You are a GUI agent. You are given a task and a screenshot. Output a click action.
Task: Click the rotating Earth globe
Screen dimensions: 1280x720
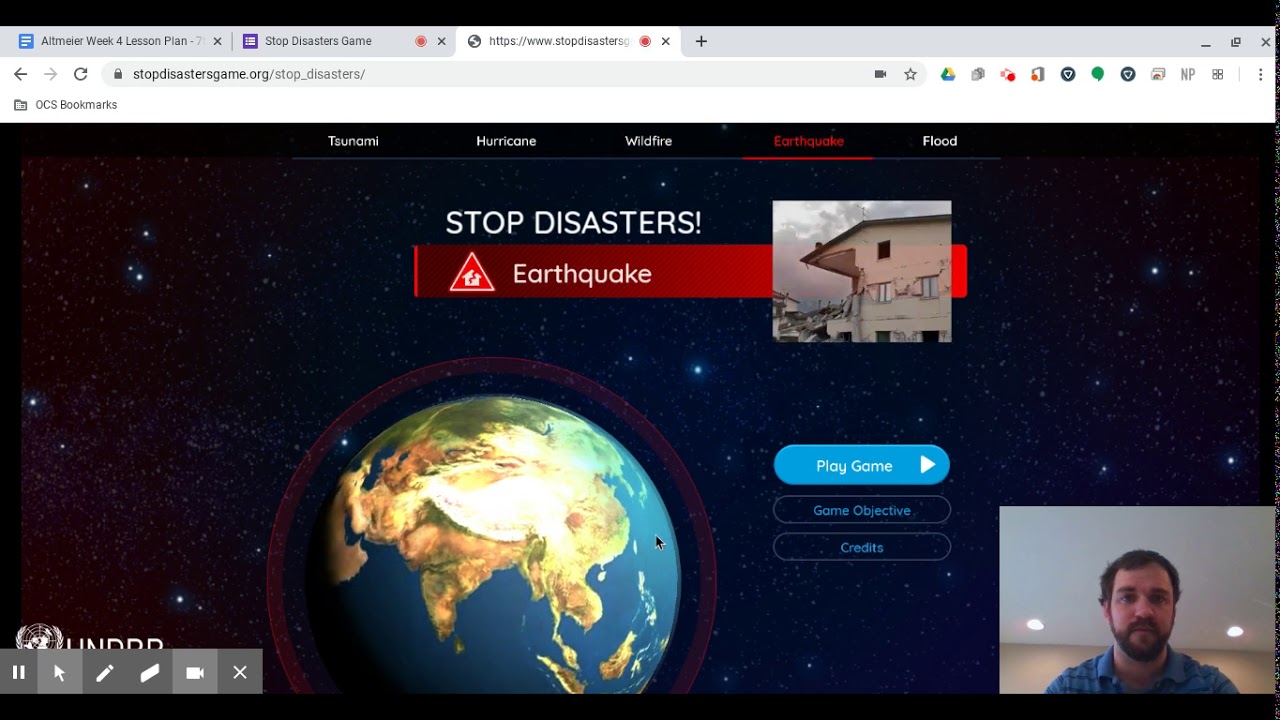tap(492, 545)
